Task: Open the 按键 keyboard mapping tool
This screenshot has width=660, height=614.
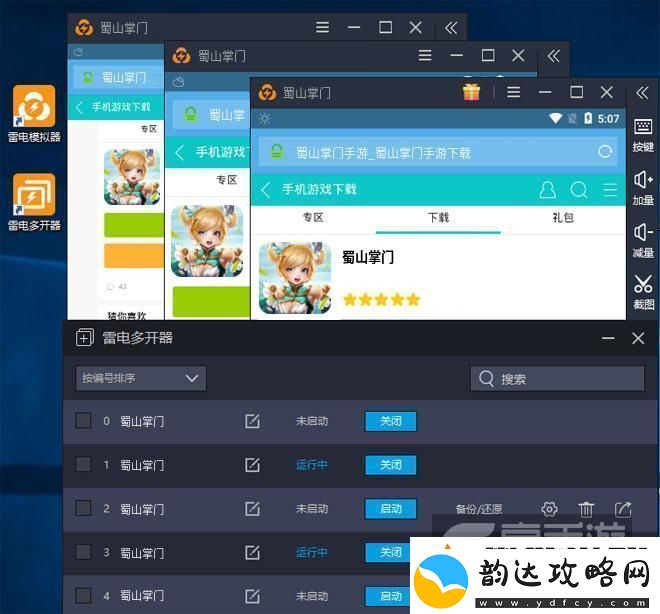Action: pyautogui.click(x=643, y=136)
